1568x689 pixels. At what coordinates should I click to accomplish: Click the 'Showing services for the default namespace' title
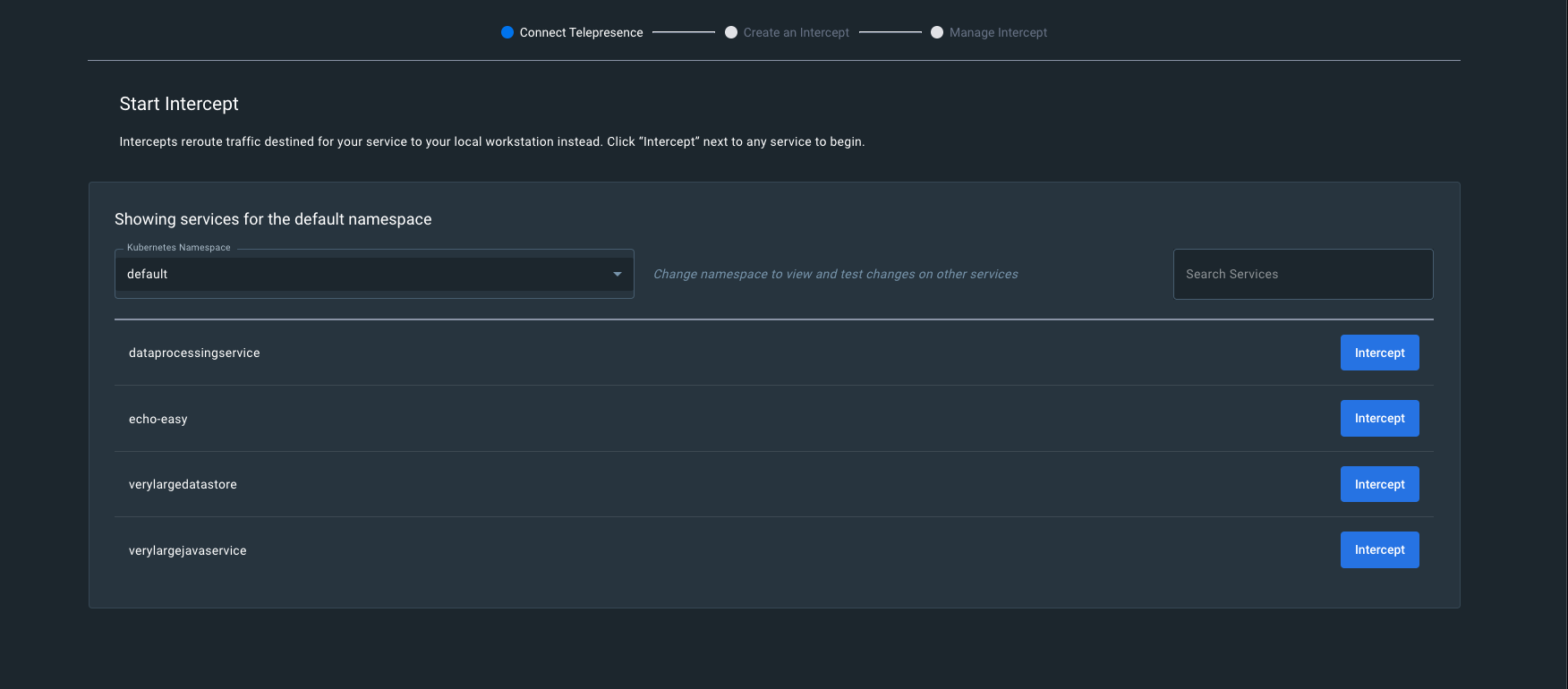273,219
